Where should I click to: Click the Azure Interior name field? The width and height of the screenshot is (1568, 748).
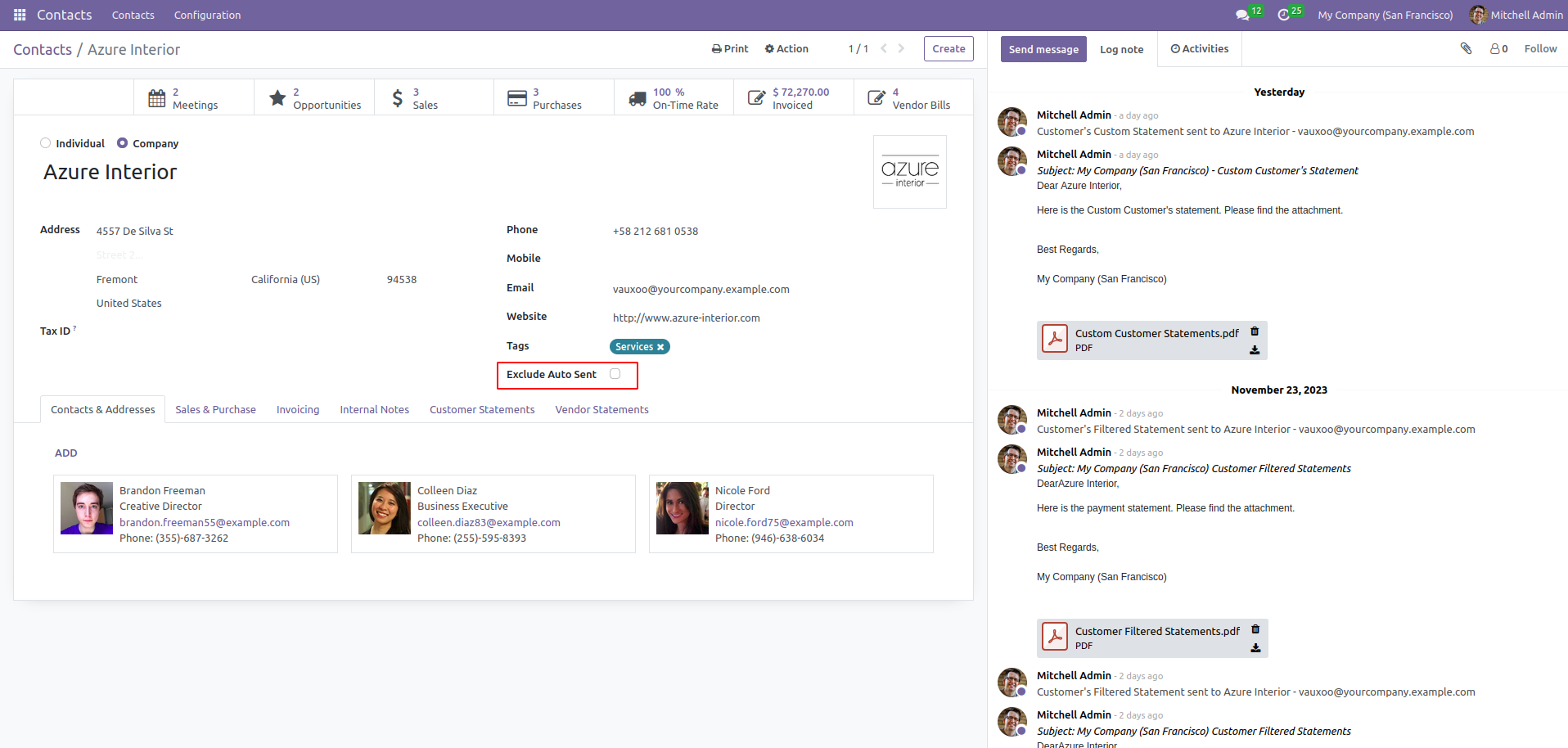coord(110,172)
